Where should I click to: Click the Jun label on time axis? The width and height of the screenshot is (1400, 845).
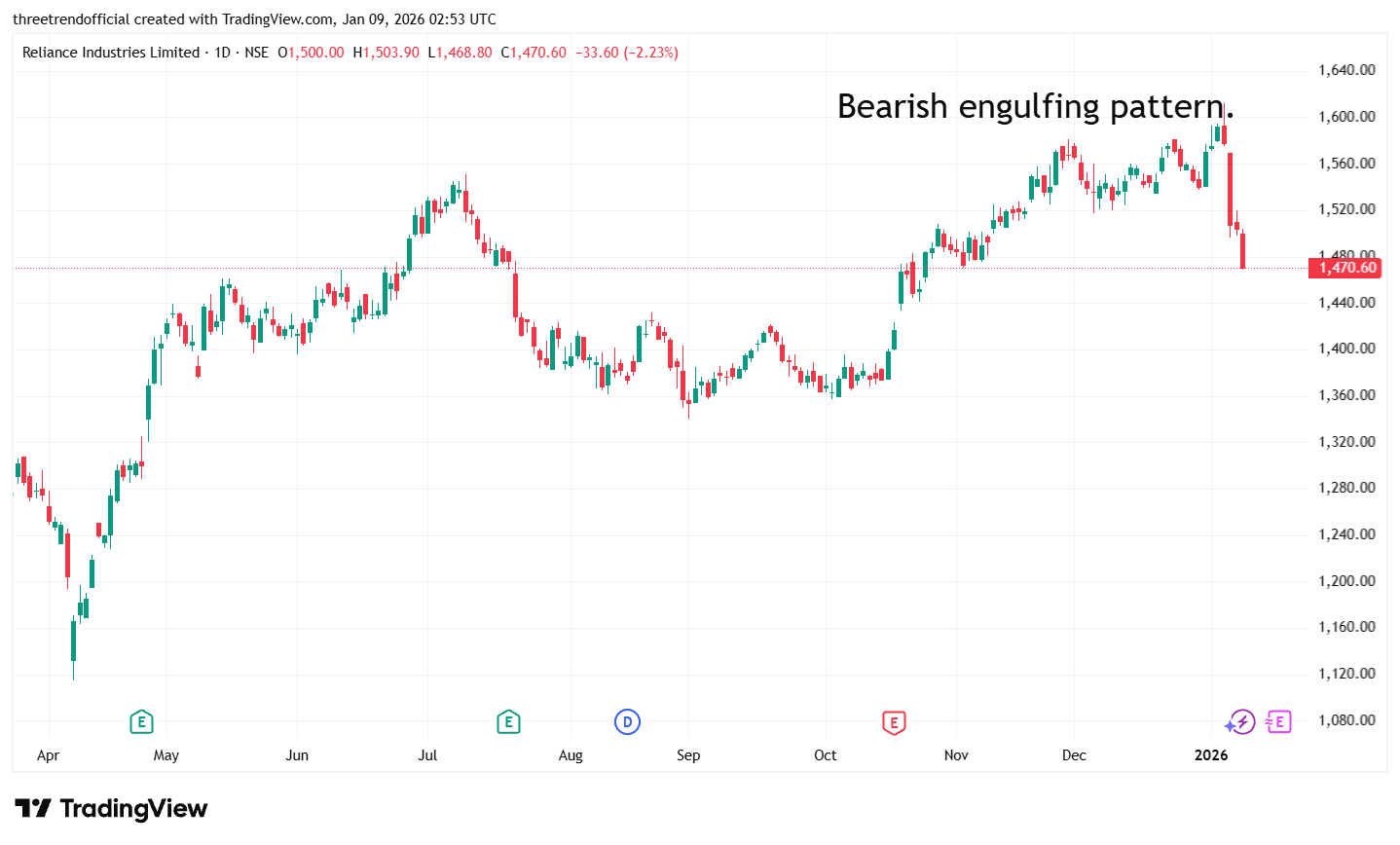click(297, 755)
